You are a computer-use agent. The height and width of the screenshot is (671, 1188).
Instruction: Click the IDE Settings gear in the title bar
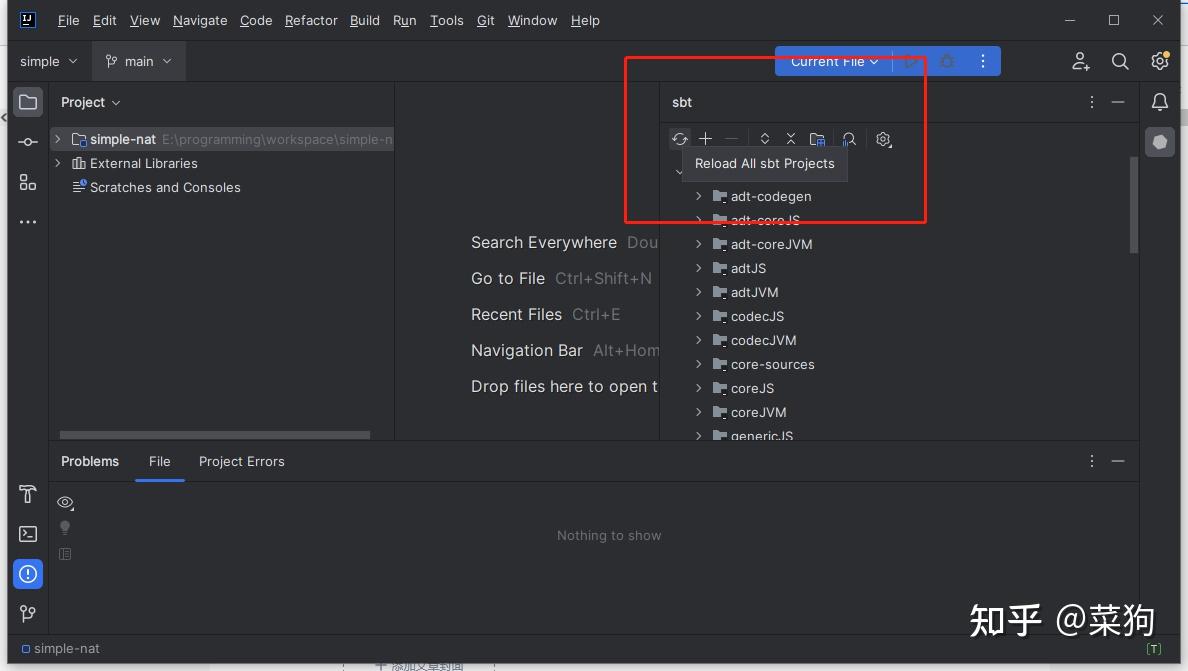(1159, 61)
